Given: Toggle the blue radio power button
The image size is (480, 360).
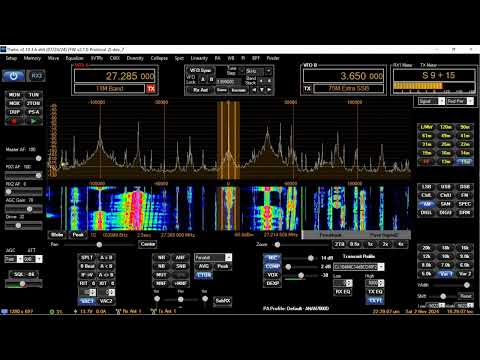Looking at the screenshot, I should click(x=13, y=76).
